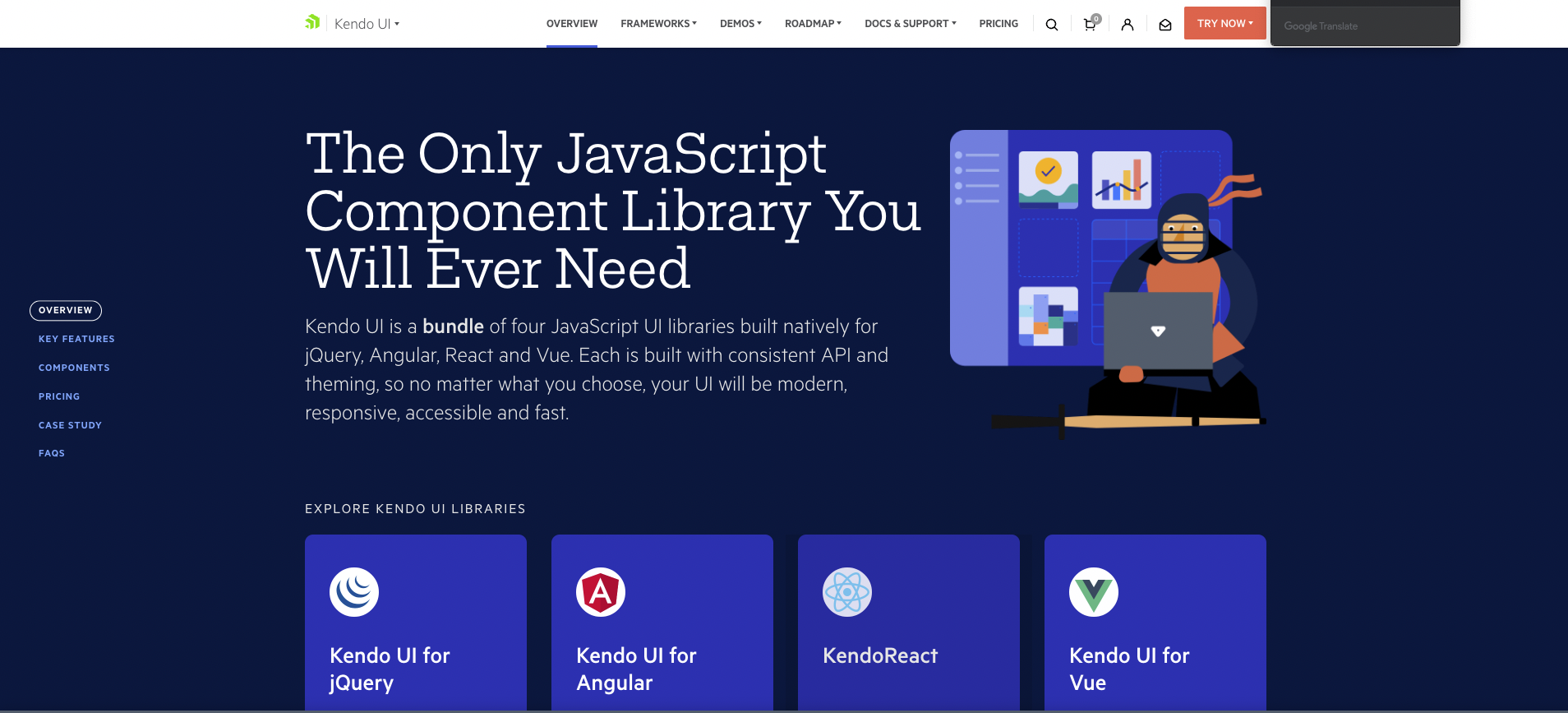Image resolution: width=1568 pixels, height=713 pixels.
Task: Jump to Components section in sidebar
Action: point(74,368)
